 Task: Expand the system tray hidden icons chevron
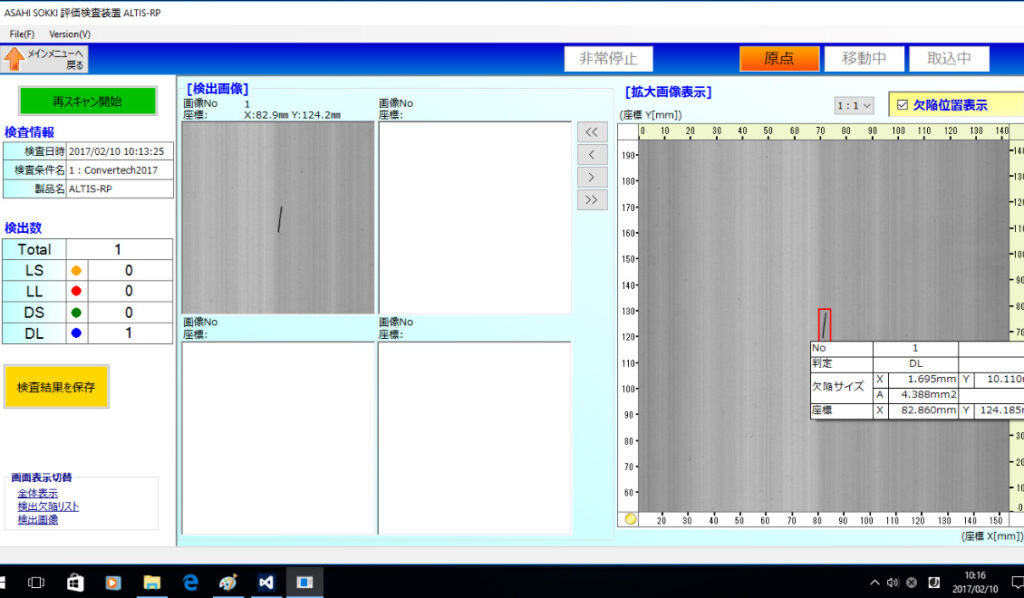[x=875, y=582]
